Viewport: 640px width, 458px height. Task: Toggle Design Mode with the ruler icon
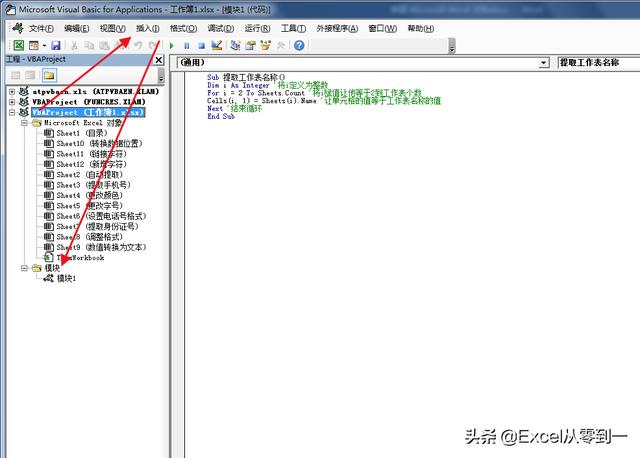tap(217, 45)
